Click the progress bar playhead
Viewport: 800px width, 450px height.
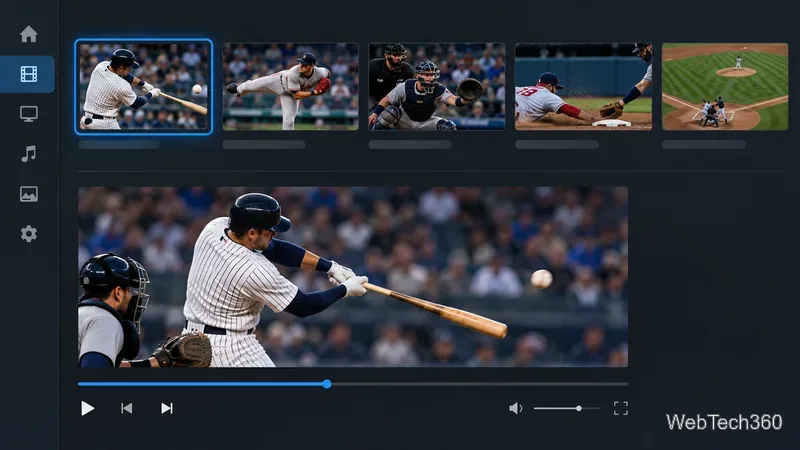click(327, 384)
